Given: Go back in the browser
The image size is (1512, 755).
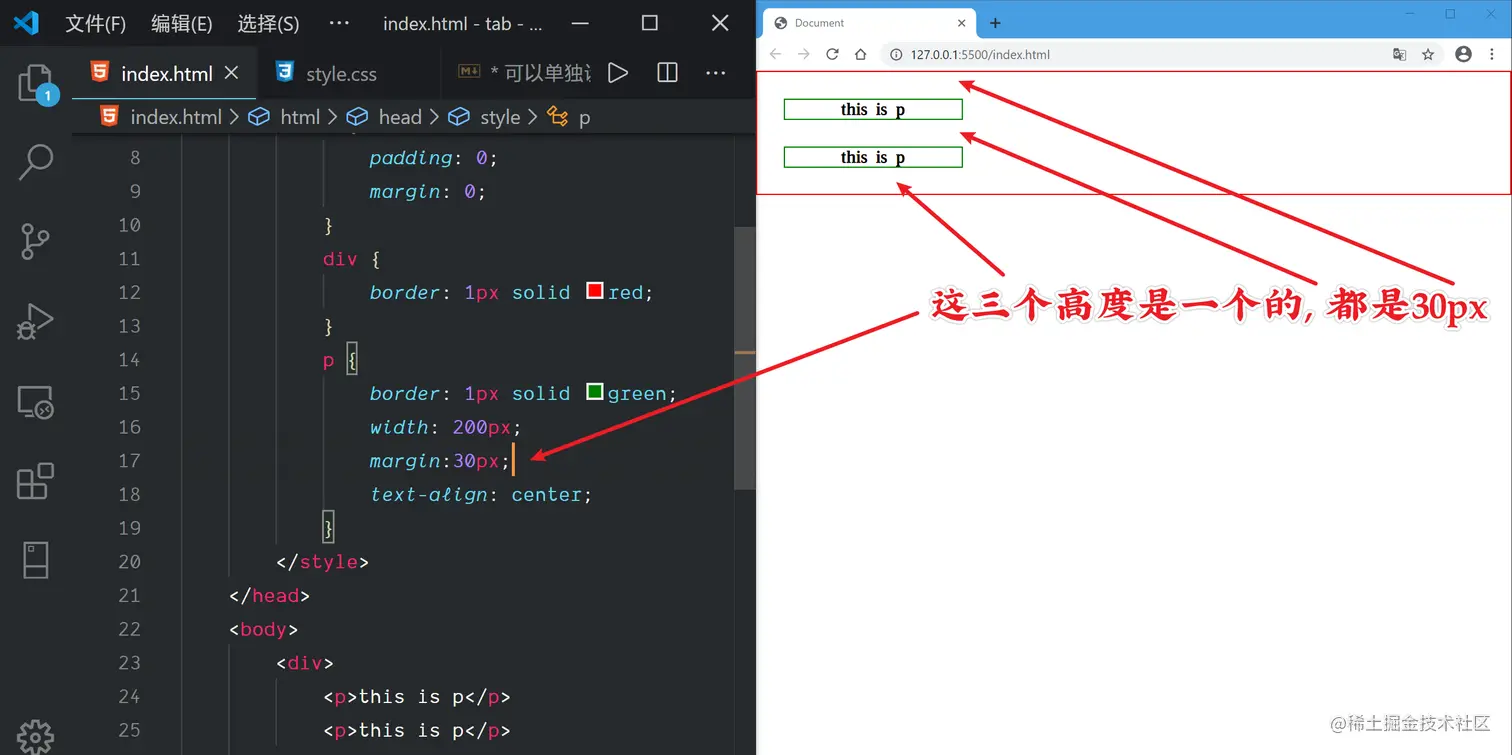Looking at the screenshot, I should (x=775, y=54).
